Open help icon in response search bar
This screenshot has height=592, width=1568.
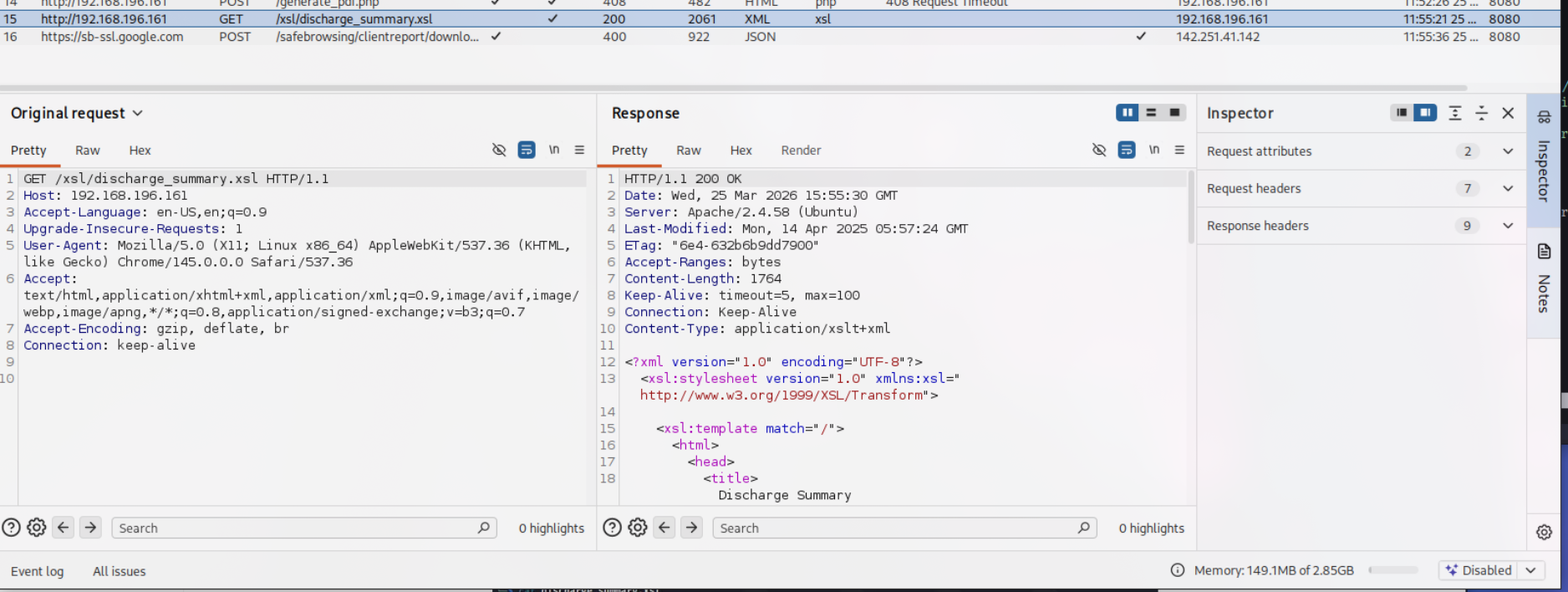[x=612, y=528]
